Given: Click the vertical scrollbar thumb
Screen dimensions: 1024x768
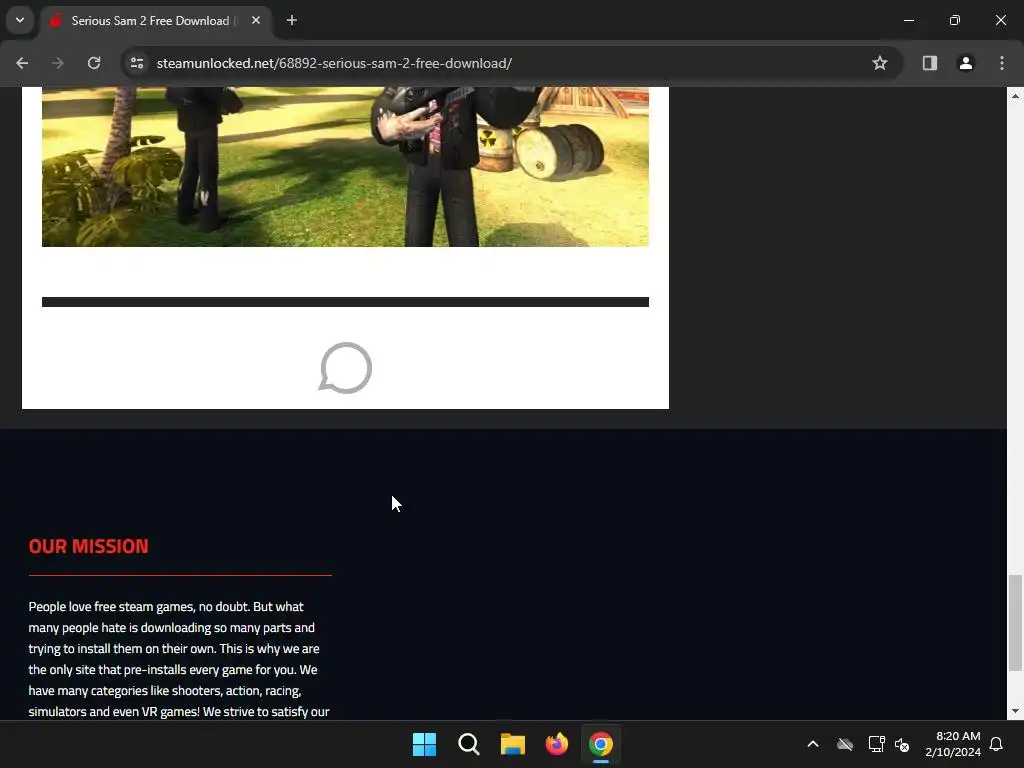Looking at the screenshot, I should pyautogui.click(x=1015, y=622).
